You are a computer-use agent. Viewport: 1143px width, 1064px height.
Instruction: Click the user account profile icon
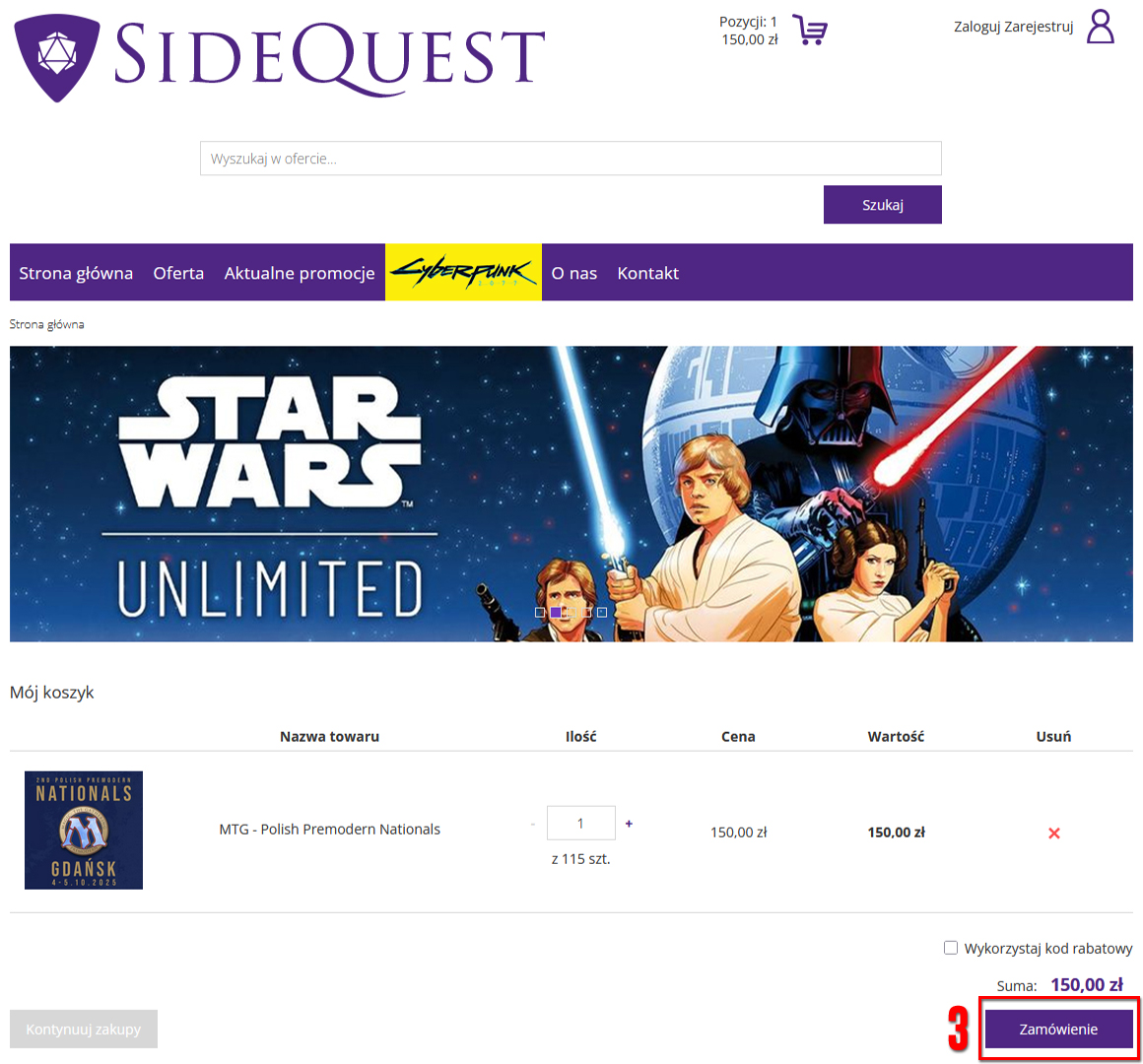tap(1100, 27)
